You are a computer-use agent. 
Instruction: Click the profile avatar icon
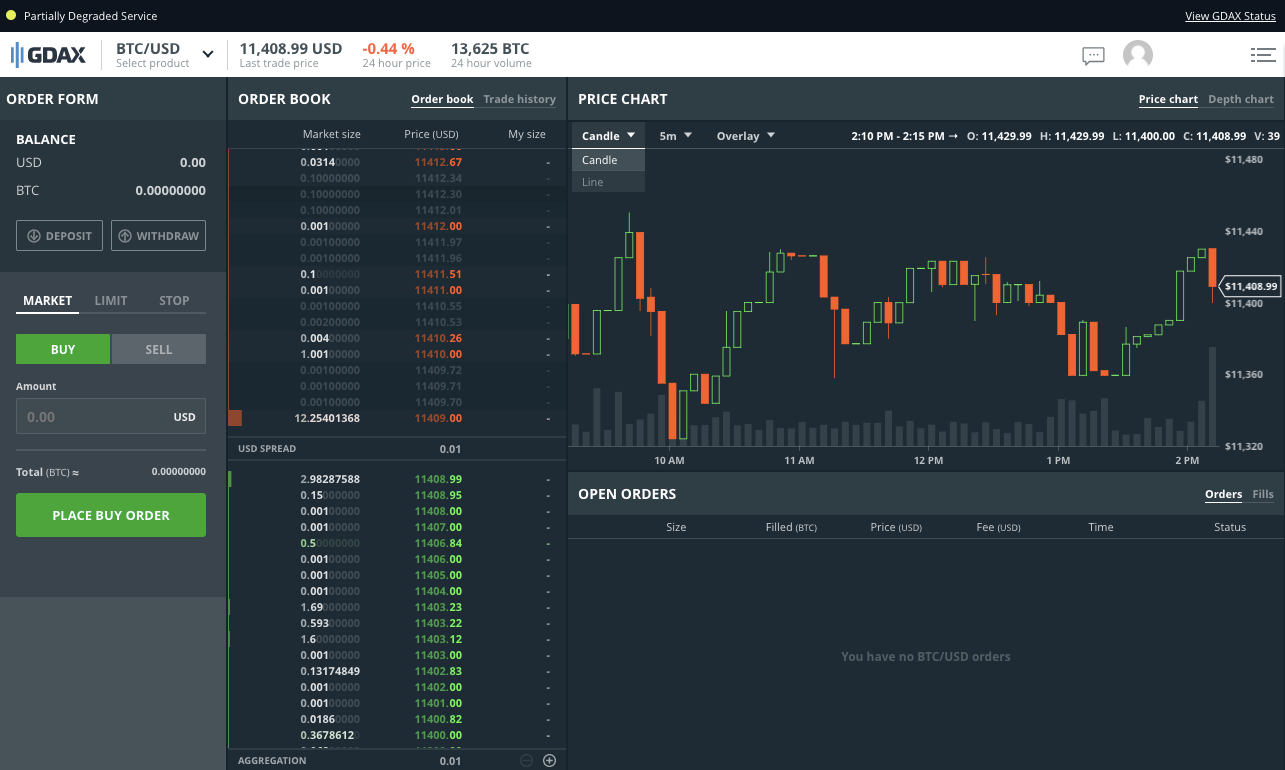coord(1137,55)
